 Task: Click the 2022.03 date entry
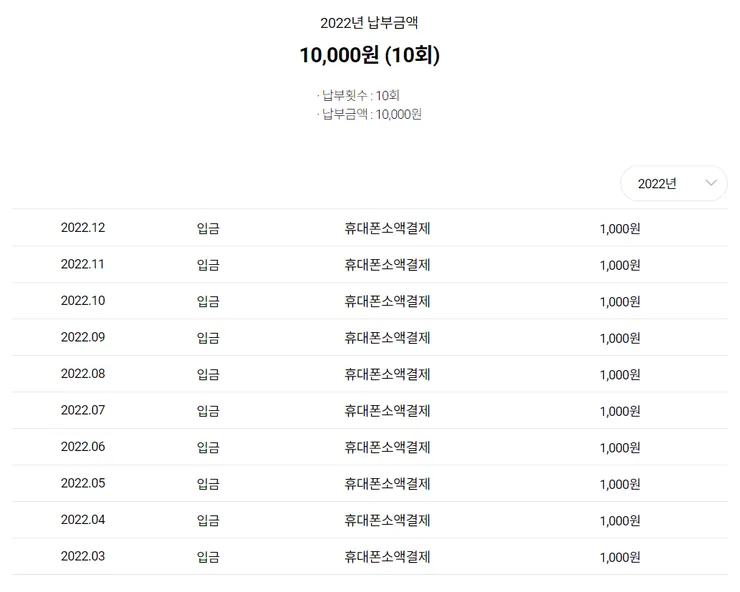point(83,556)
